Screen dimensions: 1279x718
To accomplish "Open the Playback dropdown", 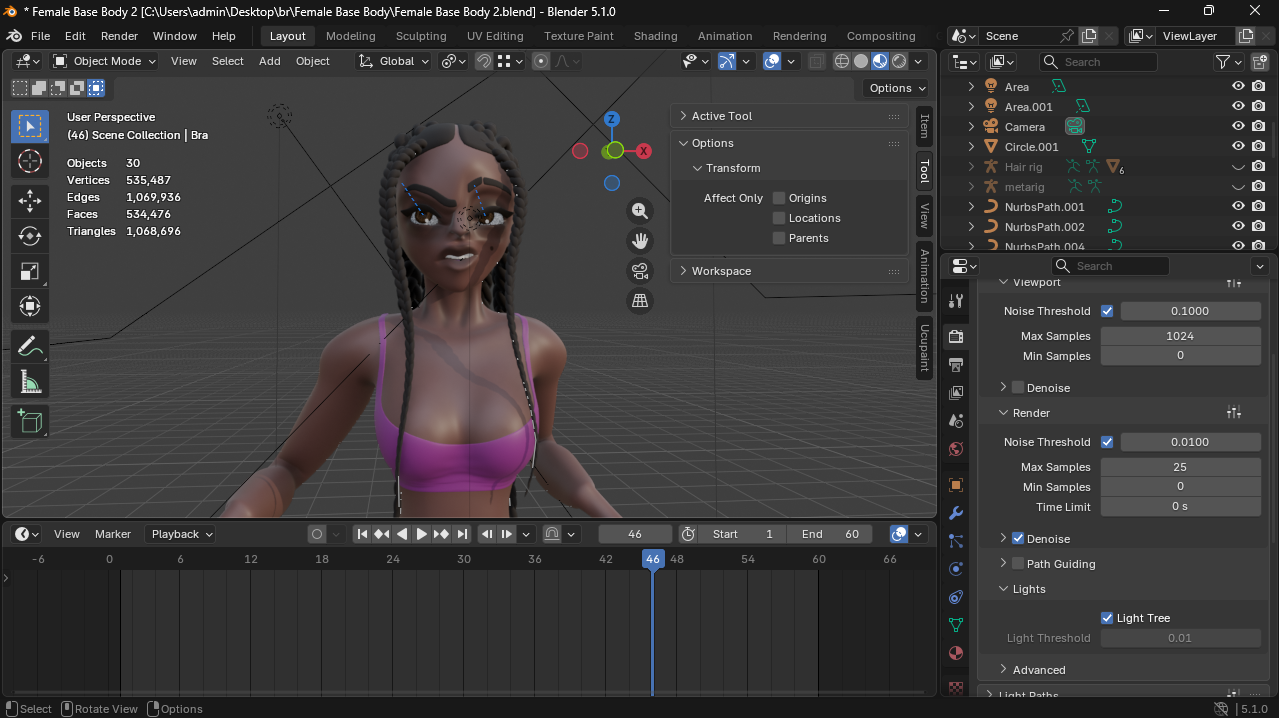I will (180, 534).
